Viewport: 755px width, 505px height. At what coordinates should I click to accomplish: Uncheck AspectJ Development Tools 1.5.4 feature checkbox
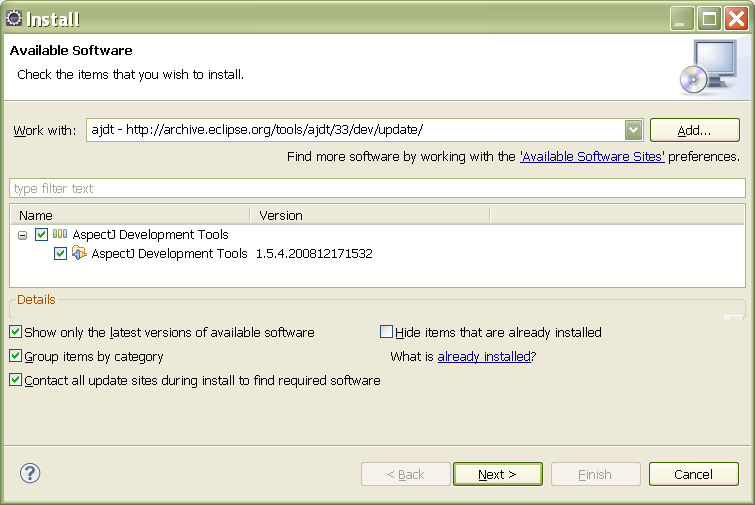(x=60, y=253)
